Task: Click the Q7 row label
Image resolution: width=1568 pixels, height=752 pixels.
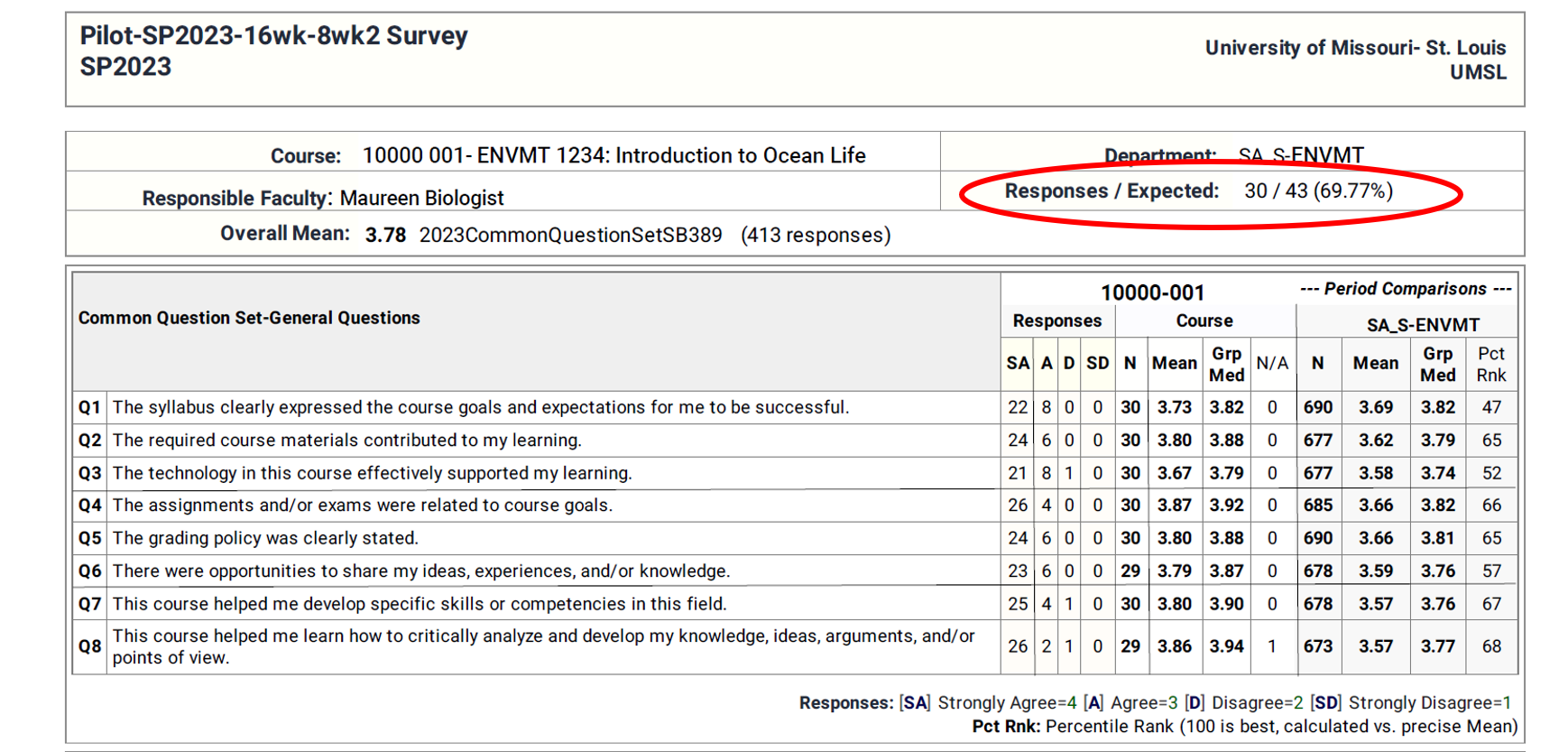Action: click(x=89, y=604)
